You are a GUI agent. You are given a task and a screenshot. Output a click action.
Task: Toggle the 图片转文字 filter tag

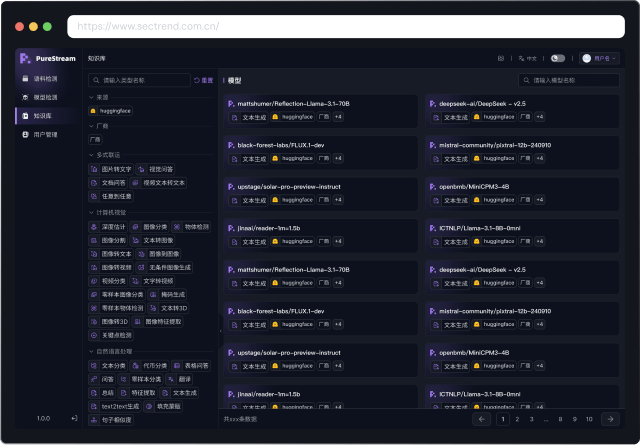click(x=110, y=169)
